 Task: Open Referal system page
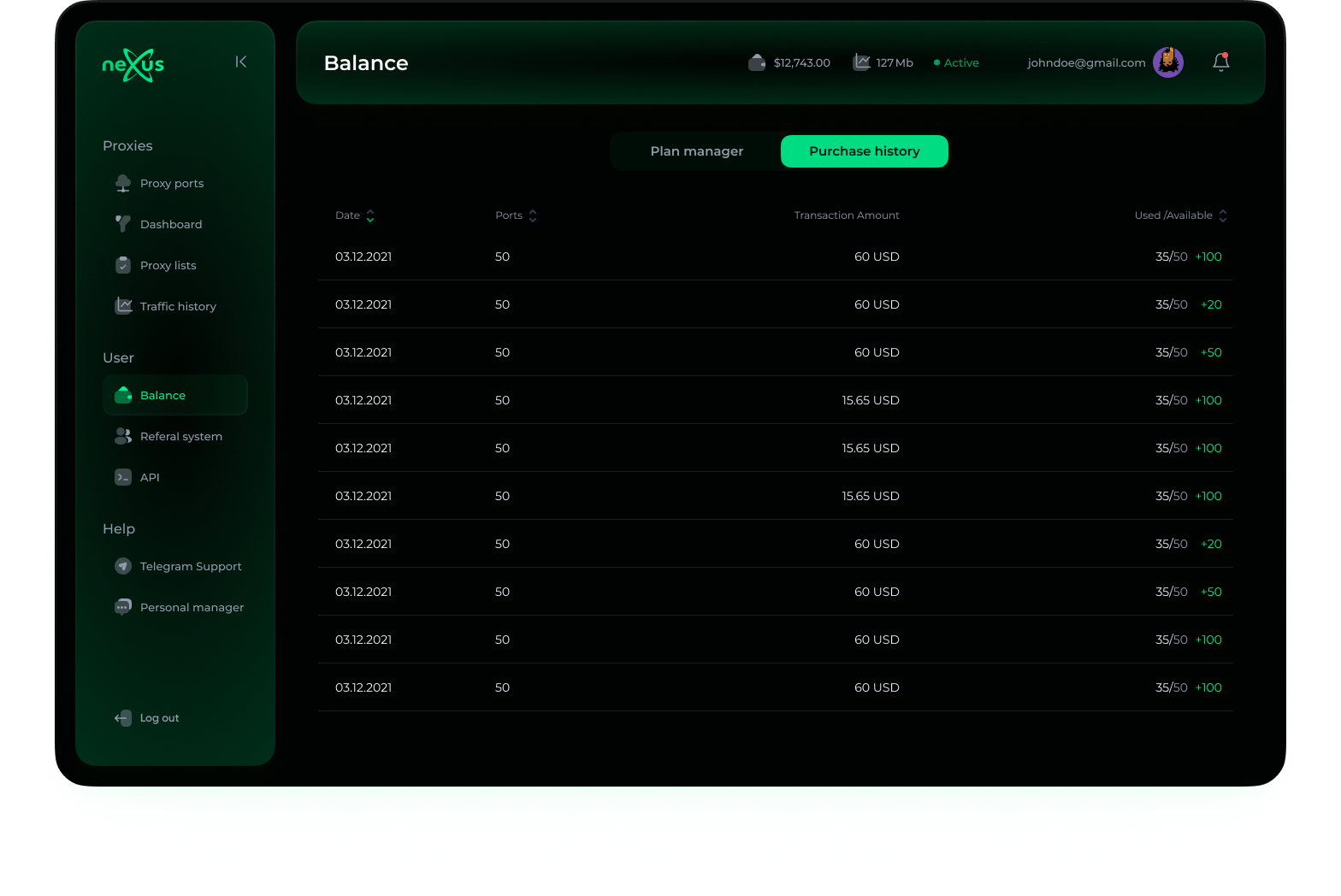point(175,436)
